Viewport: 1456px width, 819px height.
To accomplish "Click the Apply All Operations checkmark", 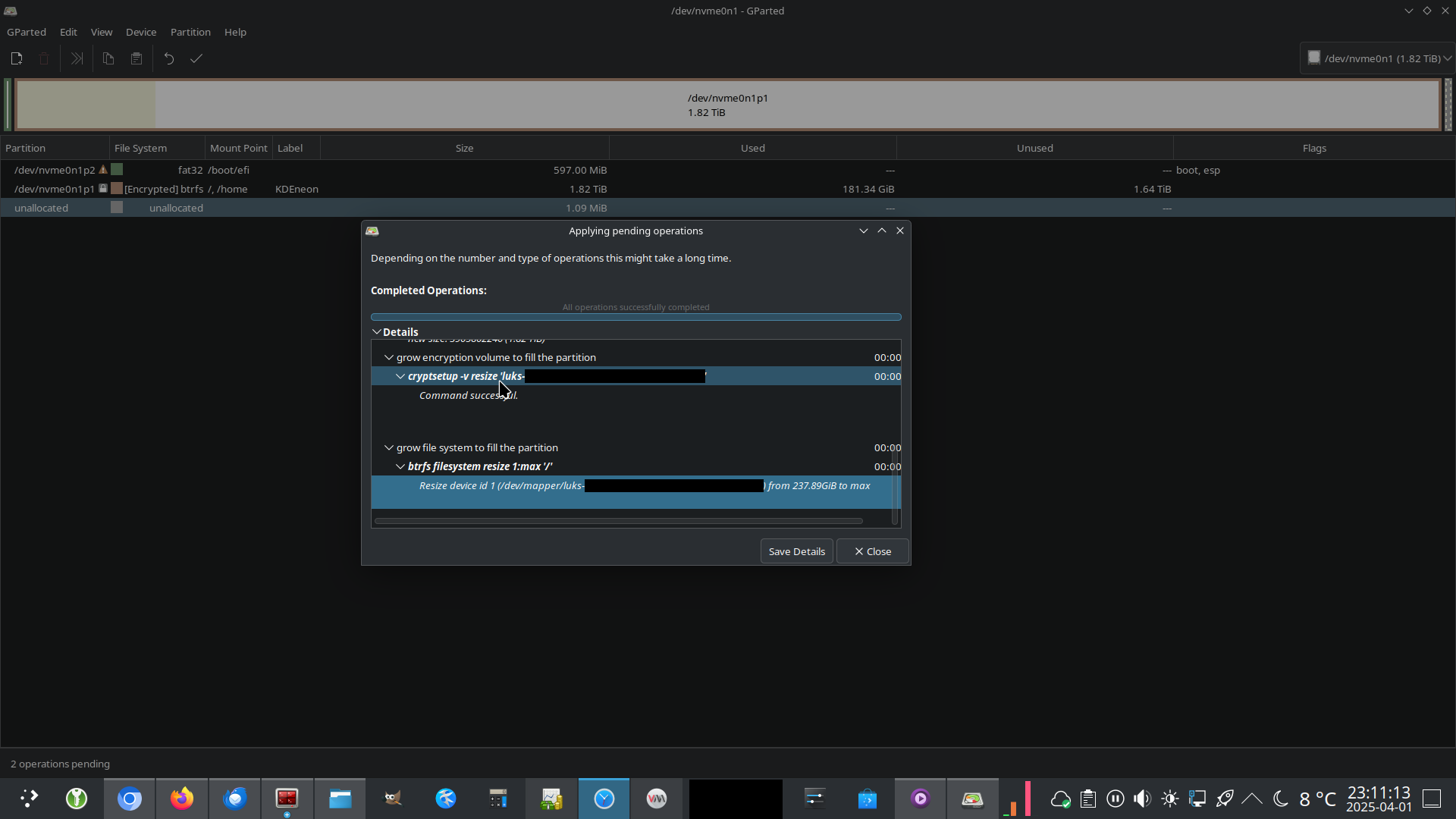I will pyautogui.click(x=196, y=58).
